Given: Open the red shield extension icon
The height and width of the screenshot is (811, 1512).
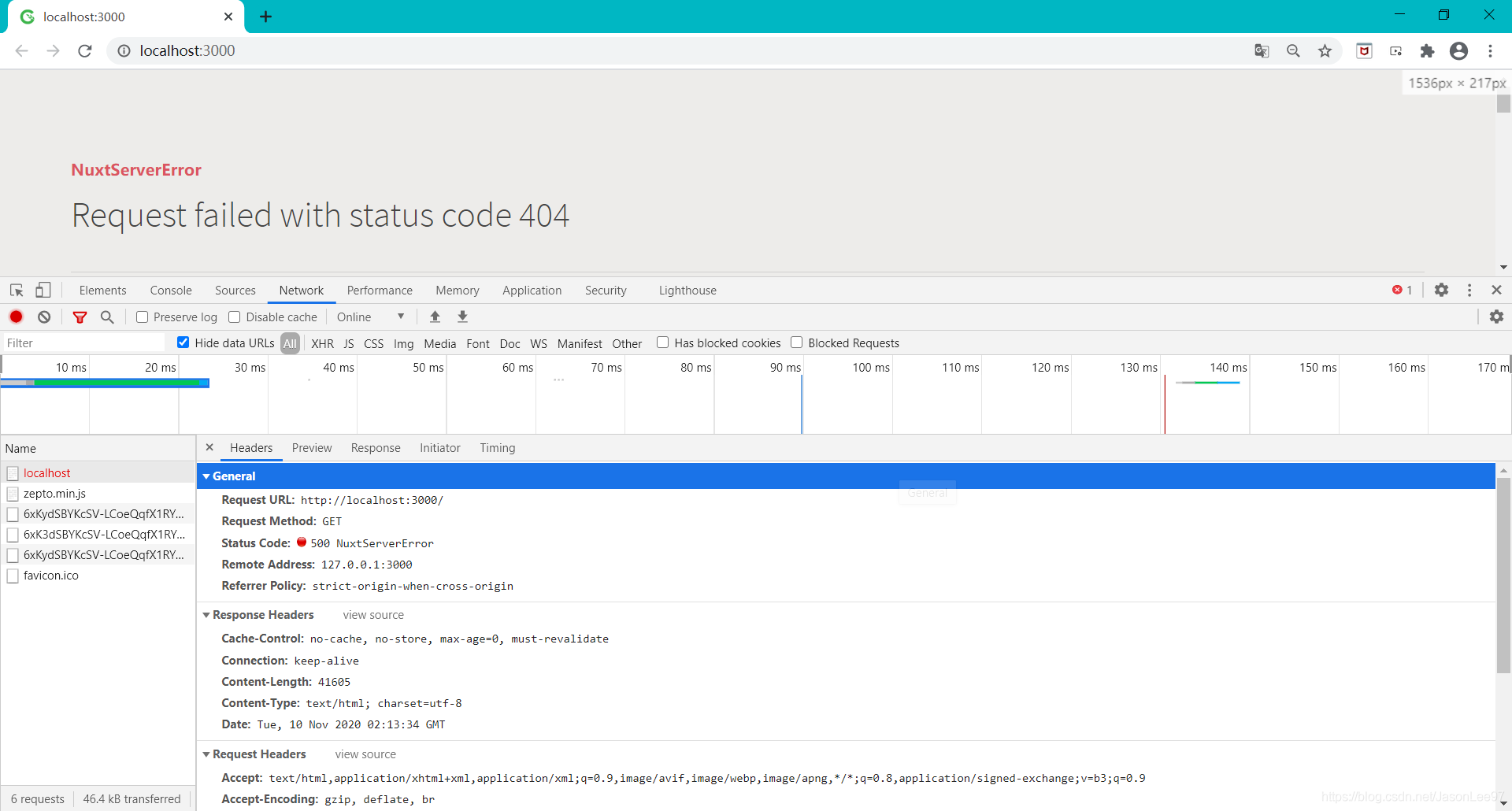Looking at the screenshot, I should (x=1364, y=51).
